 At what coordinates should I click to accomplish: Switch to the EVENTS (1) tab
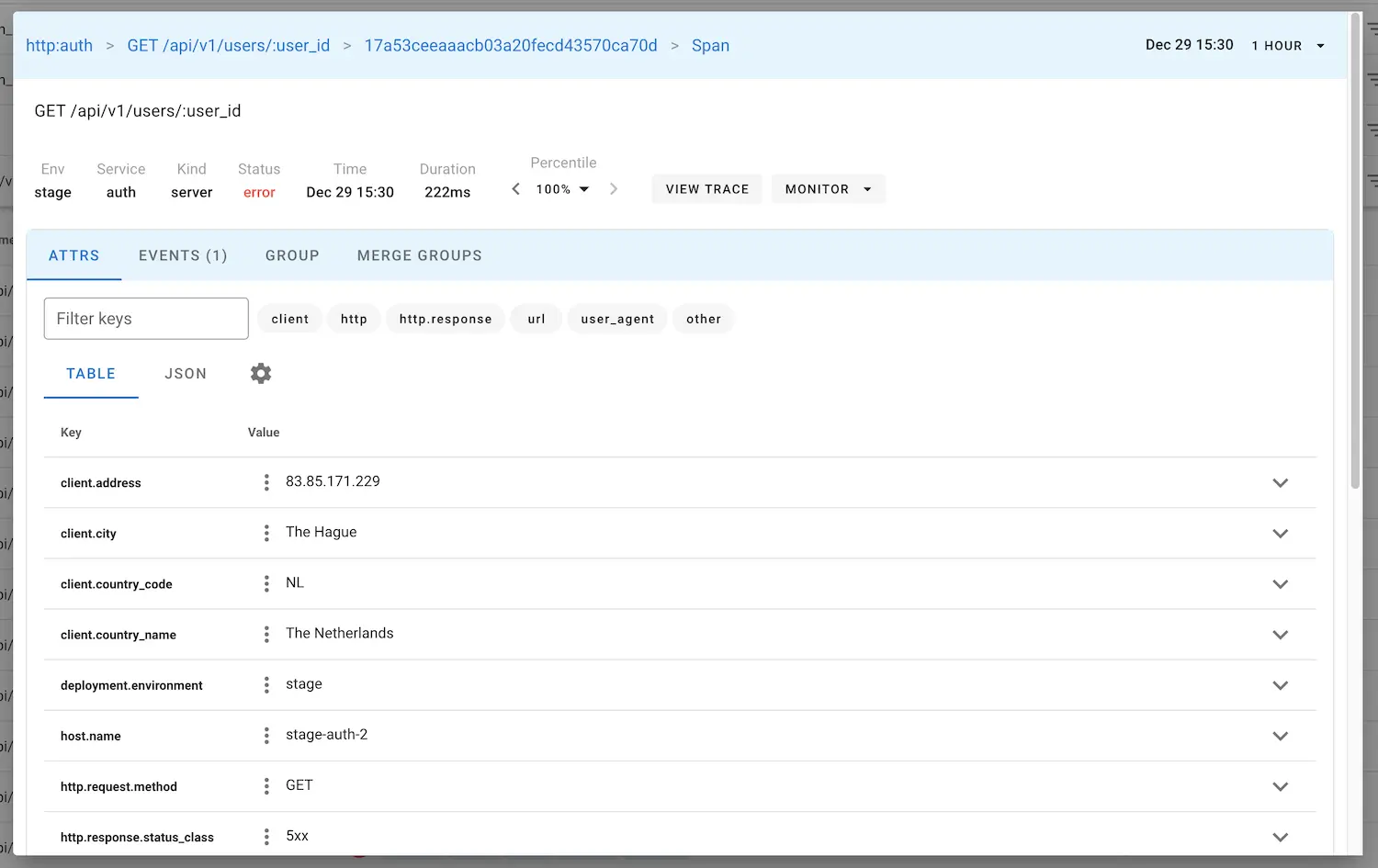(x=183, y=256)
